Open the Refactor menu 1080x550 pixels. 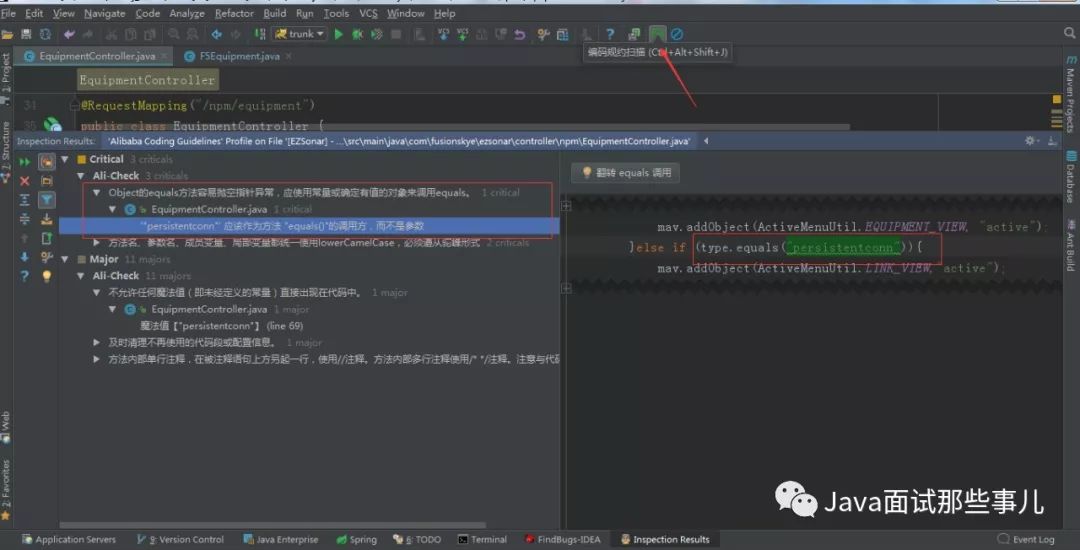coord(234,13)
